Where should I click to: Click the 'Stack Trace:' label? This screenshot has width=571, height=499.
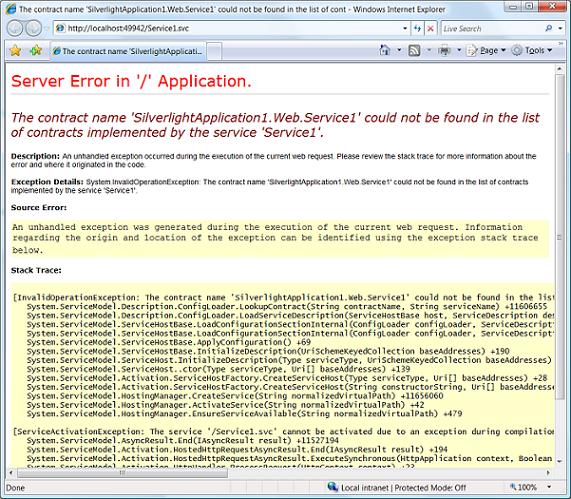click(x=36, y=270)
